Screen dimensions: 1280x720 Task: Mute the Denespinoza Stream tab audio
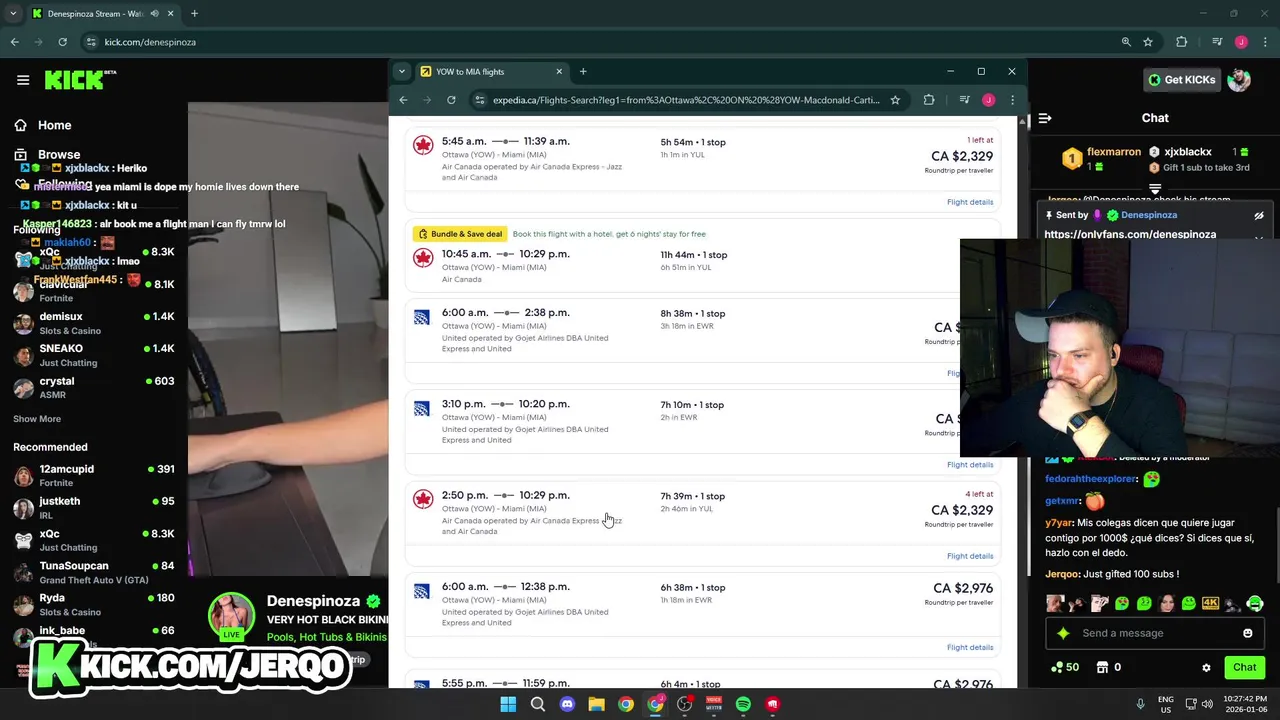[155, 14]
